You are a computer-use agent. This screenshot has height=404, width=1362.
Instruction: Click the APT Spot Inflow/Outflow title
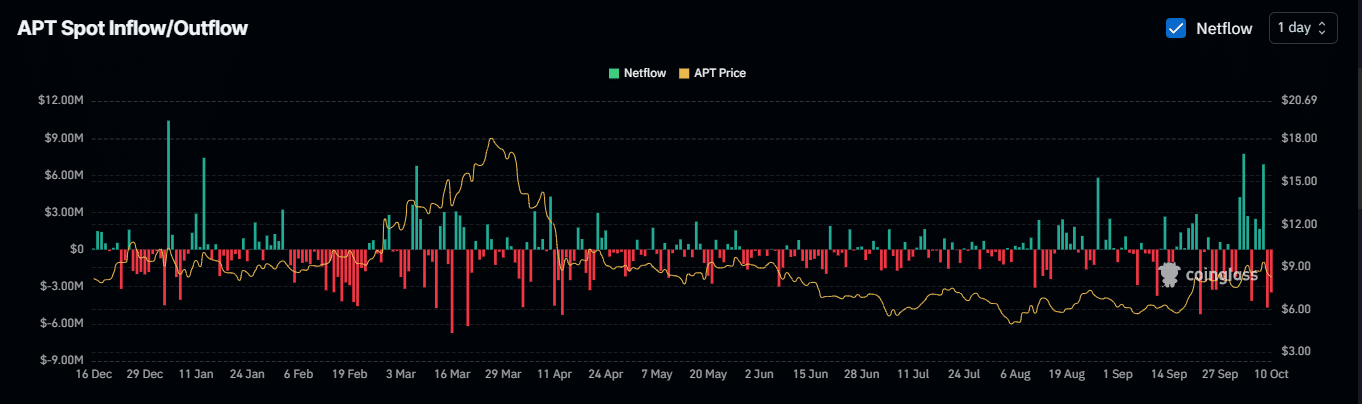click(x=132, y=28)
